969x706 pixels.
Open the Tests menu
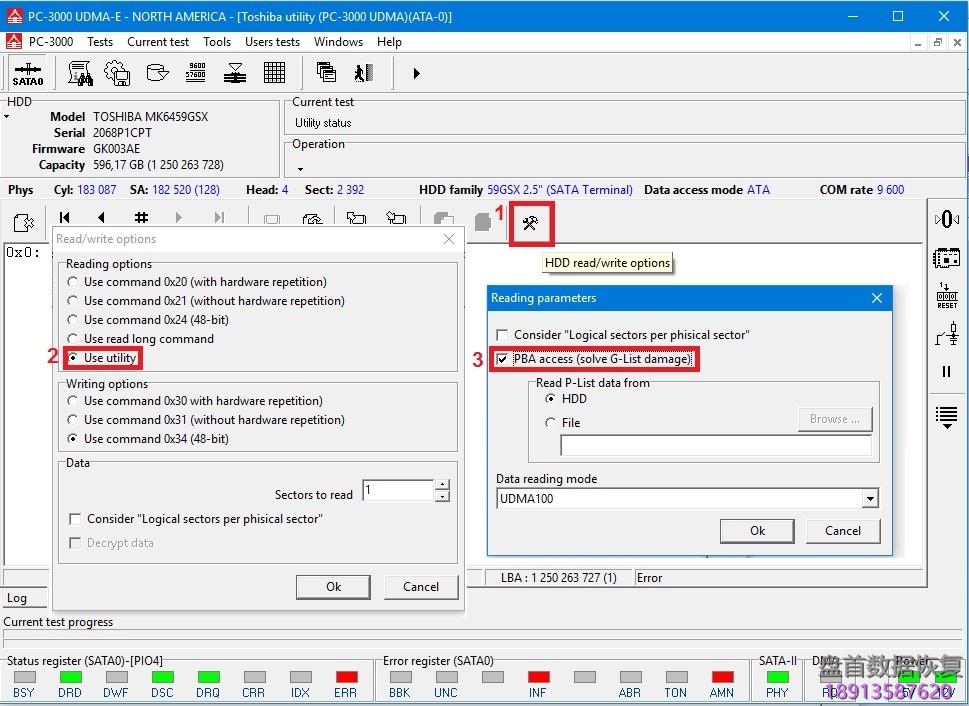(100, 42)
